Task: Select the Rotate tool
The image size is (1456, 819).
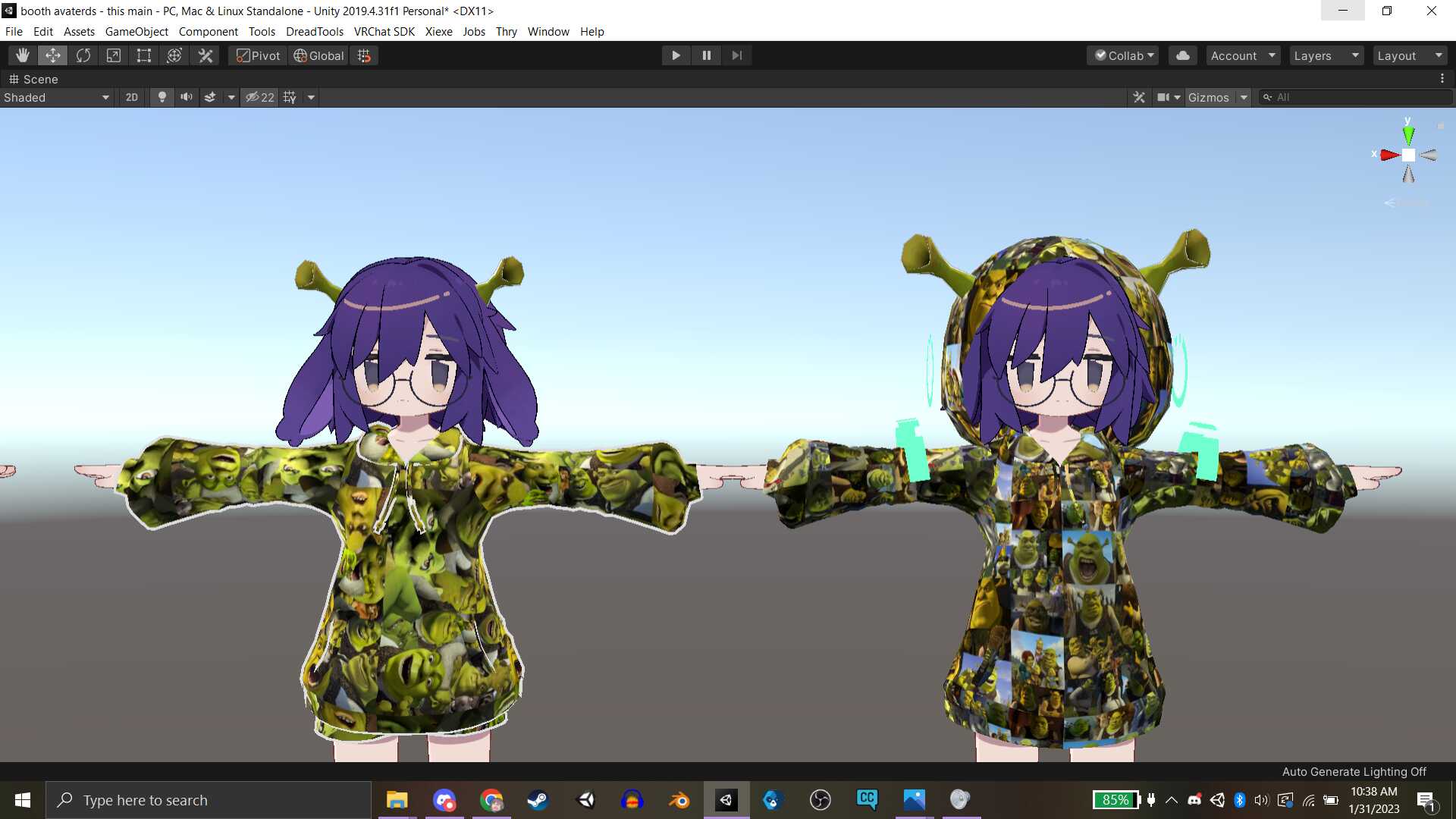Action: tap(83, 55)
